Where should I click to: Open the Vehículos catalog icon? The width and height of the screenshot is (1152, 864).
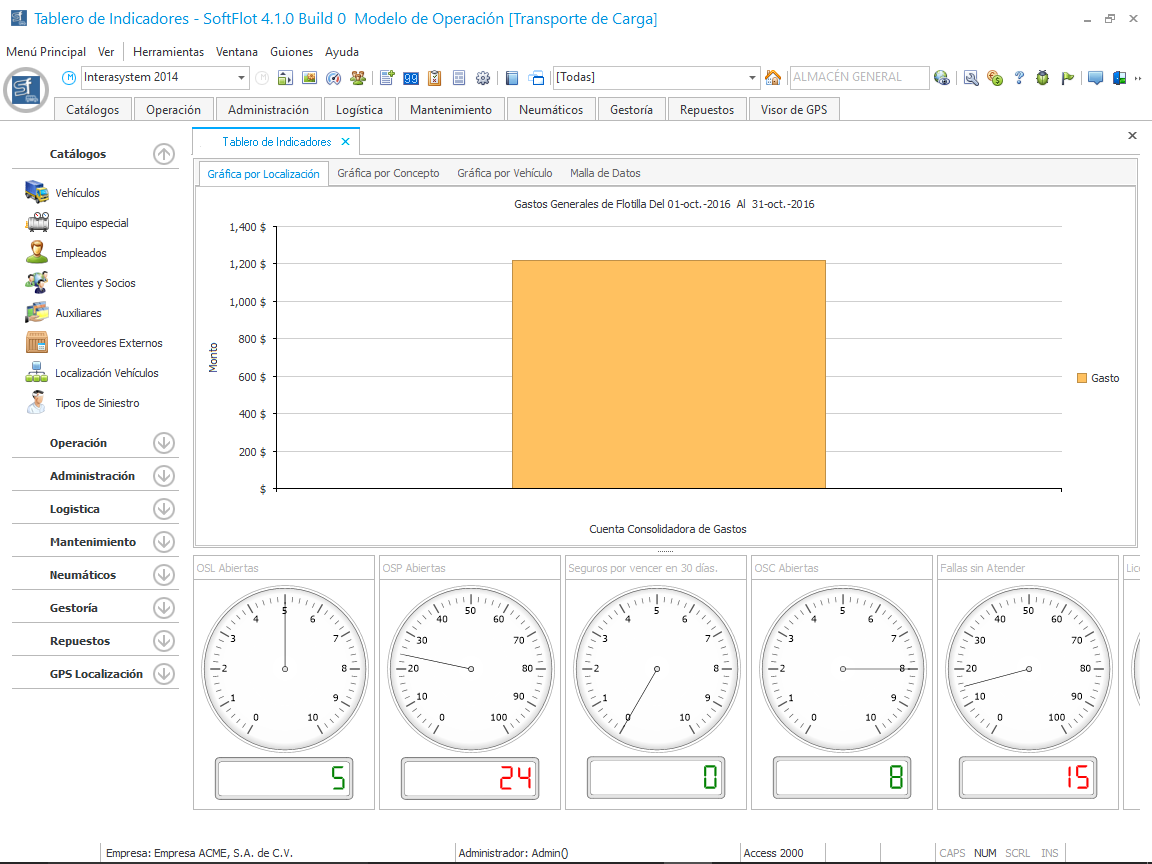point(37,193)
